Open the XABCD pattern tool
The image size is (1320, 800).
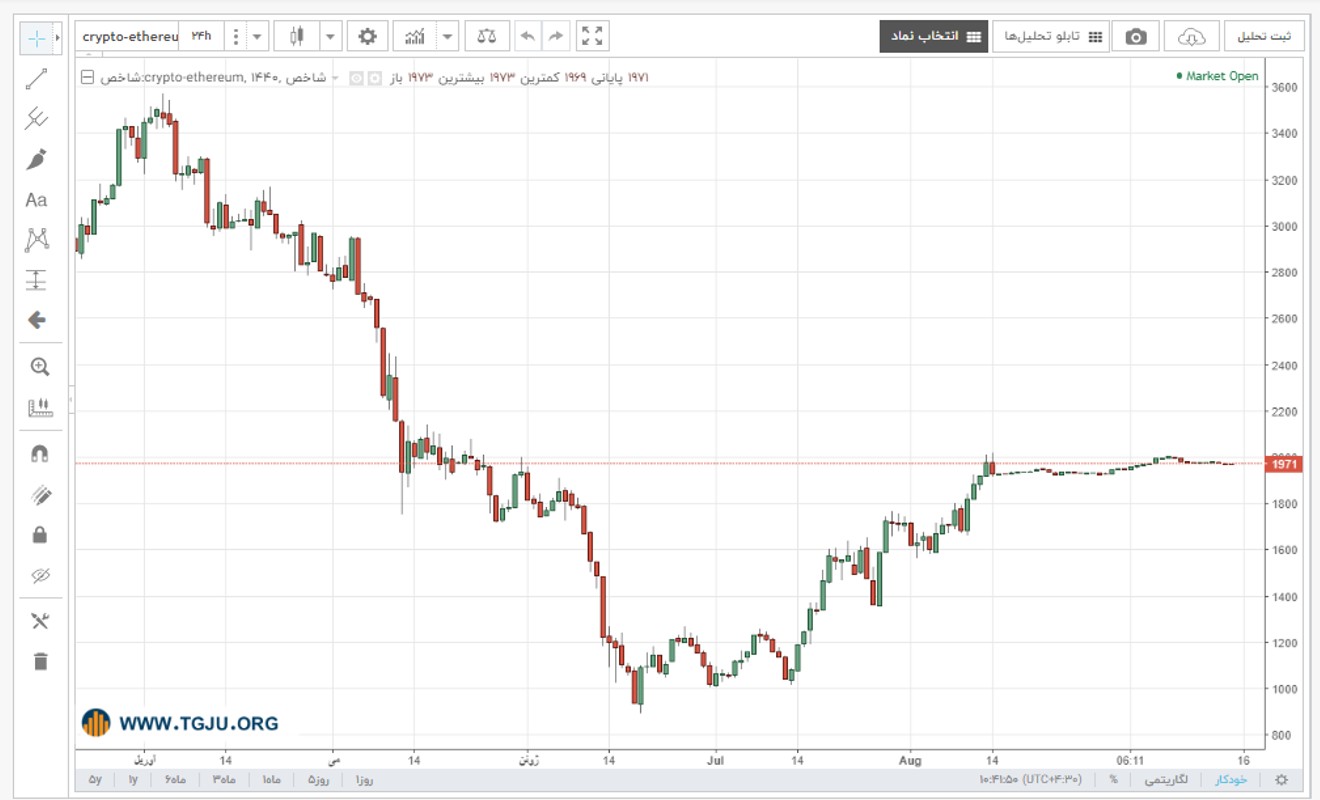point(36,240)
